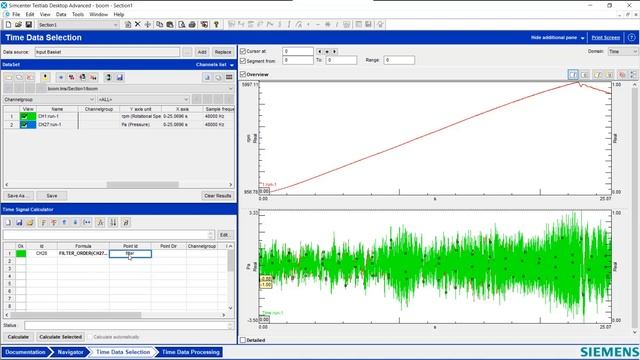Click New formula sheet icon in Time Signal Calculator

pos(8,222)
